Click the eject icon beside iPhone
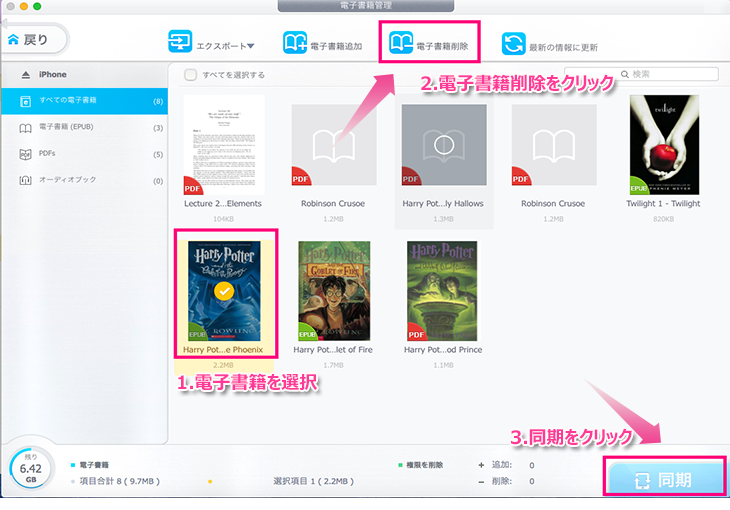This screenshot has width=730, height=510. (26, 75)
